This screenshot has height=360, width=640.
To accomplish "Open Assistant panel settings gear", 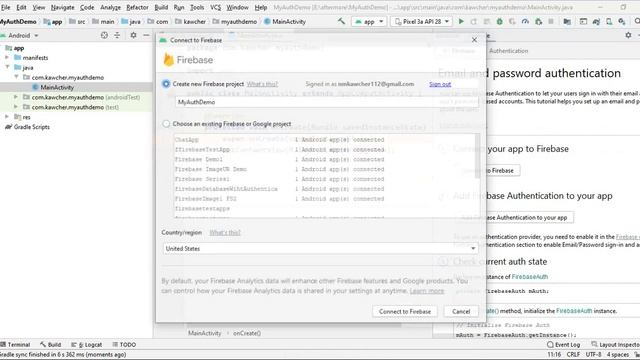I will click(628, 36).
